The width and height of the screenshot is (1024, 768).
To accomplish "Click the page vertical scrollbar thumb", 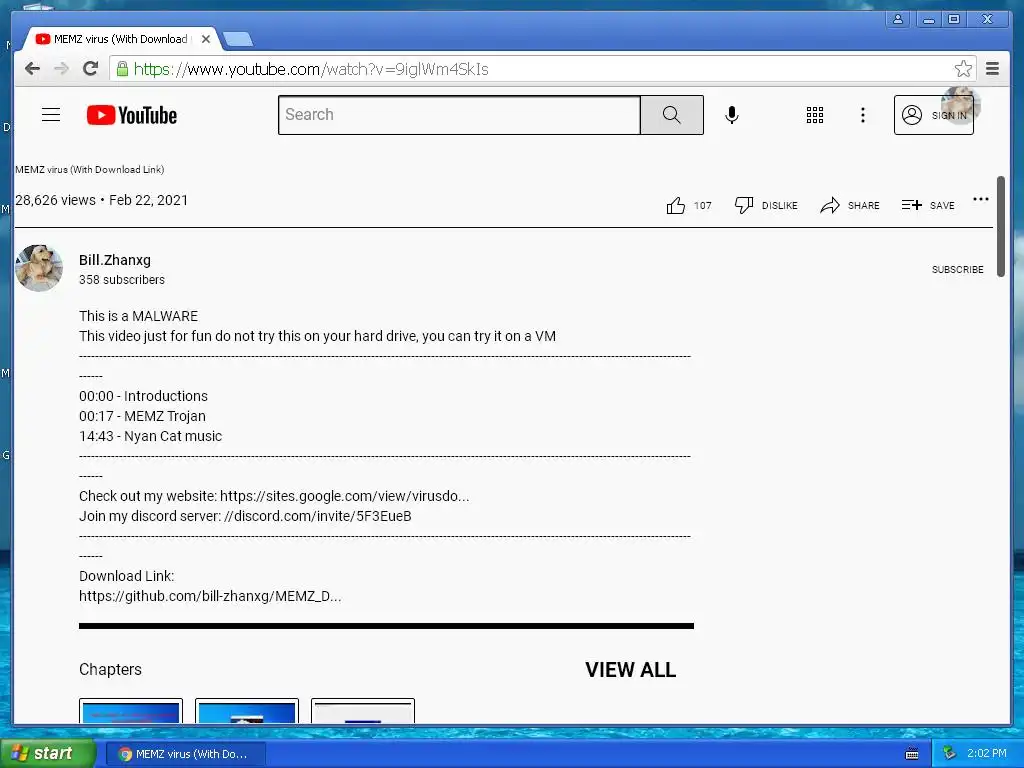I will coord(1000,227).
